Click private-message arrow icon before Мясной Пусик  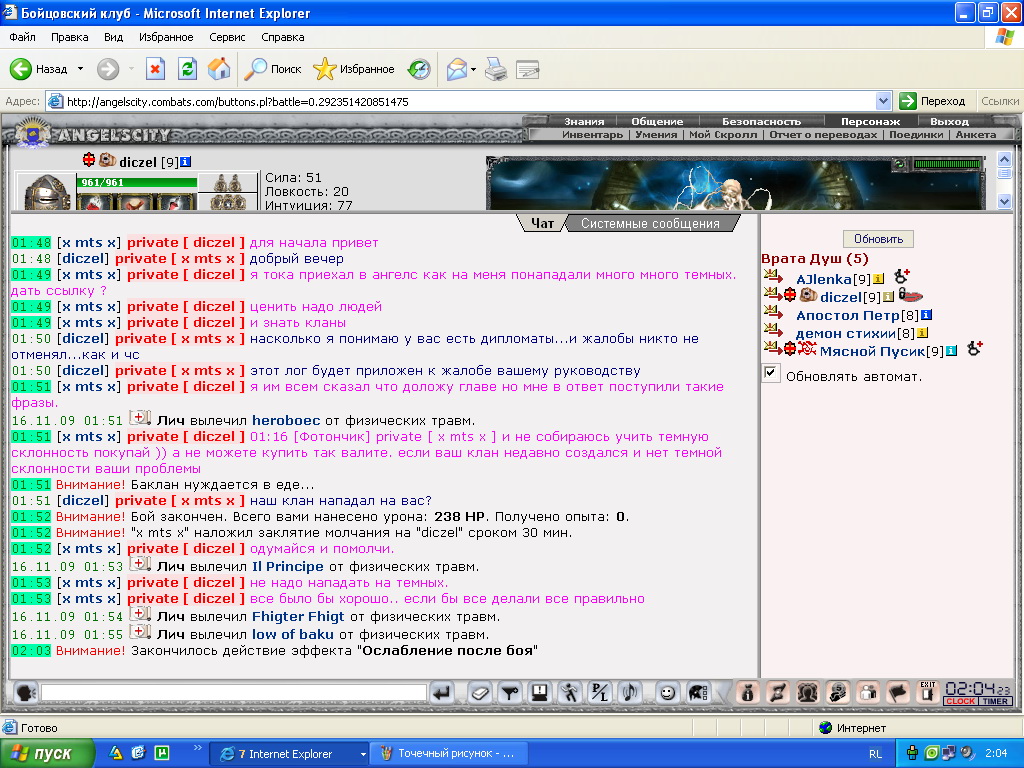coord(773,348)
